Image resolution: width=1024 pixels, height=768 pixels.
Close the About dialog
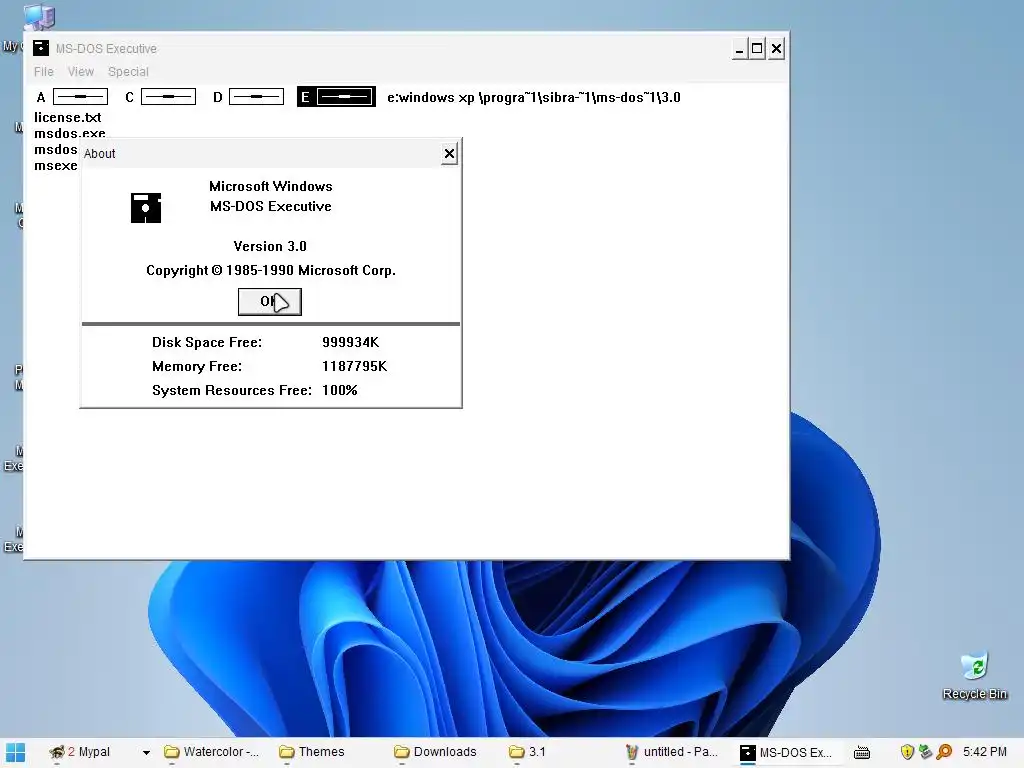(x=449, y=153)
